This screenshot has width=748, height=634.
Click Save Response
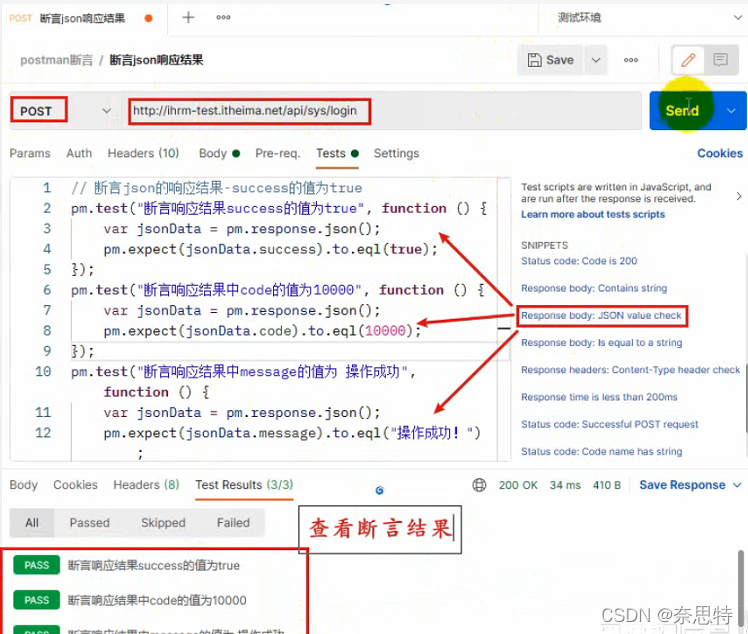[x=682, y=485]
